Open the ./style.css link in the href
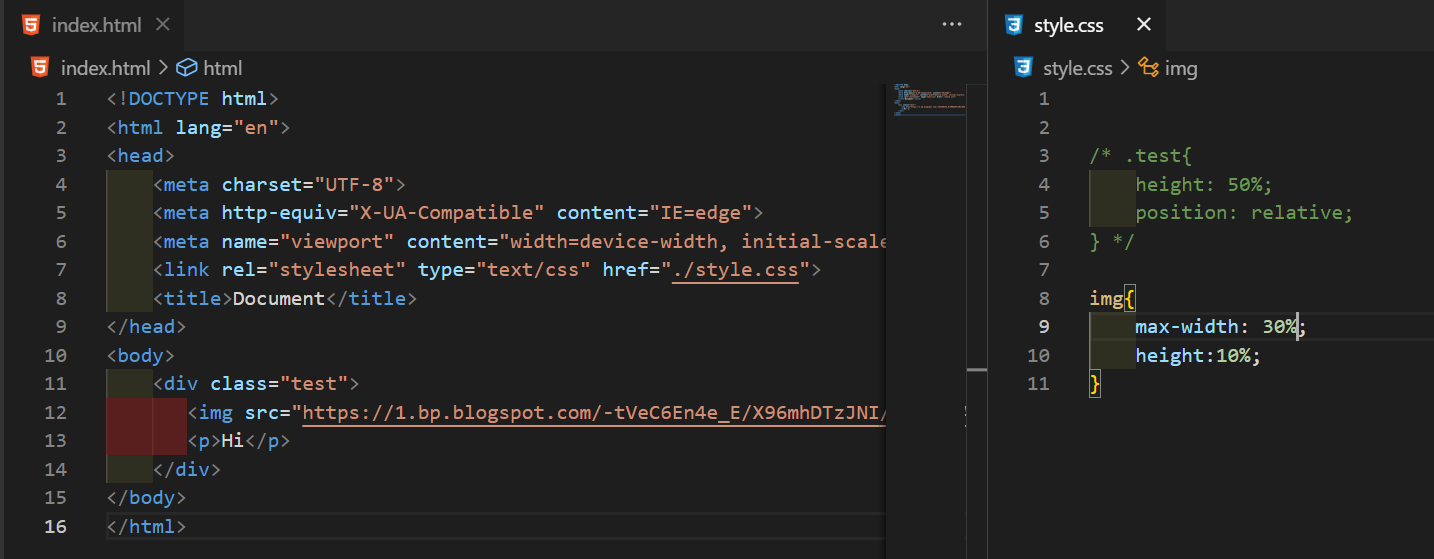 (735, 270)
